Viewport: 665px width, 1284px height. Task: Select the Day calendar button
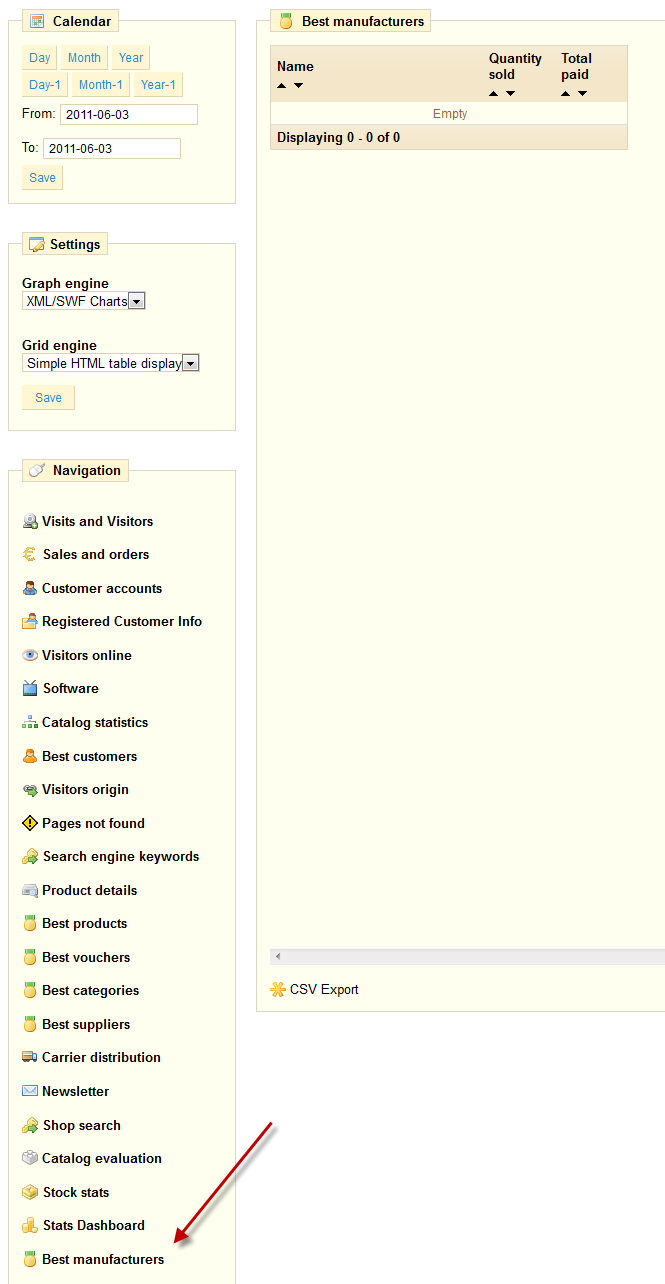pyautogui.click(x=40, y=58)
